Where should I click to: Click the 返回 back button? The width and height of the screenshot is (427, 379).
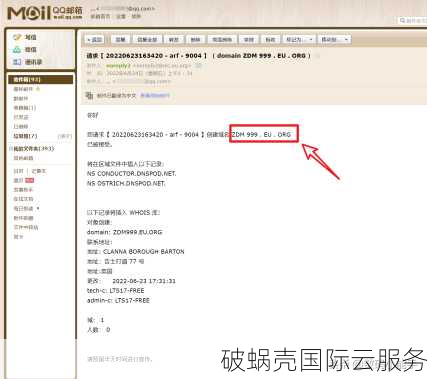(94, 40)
